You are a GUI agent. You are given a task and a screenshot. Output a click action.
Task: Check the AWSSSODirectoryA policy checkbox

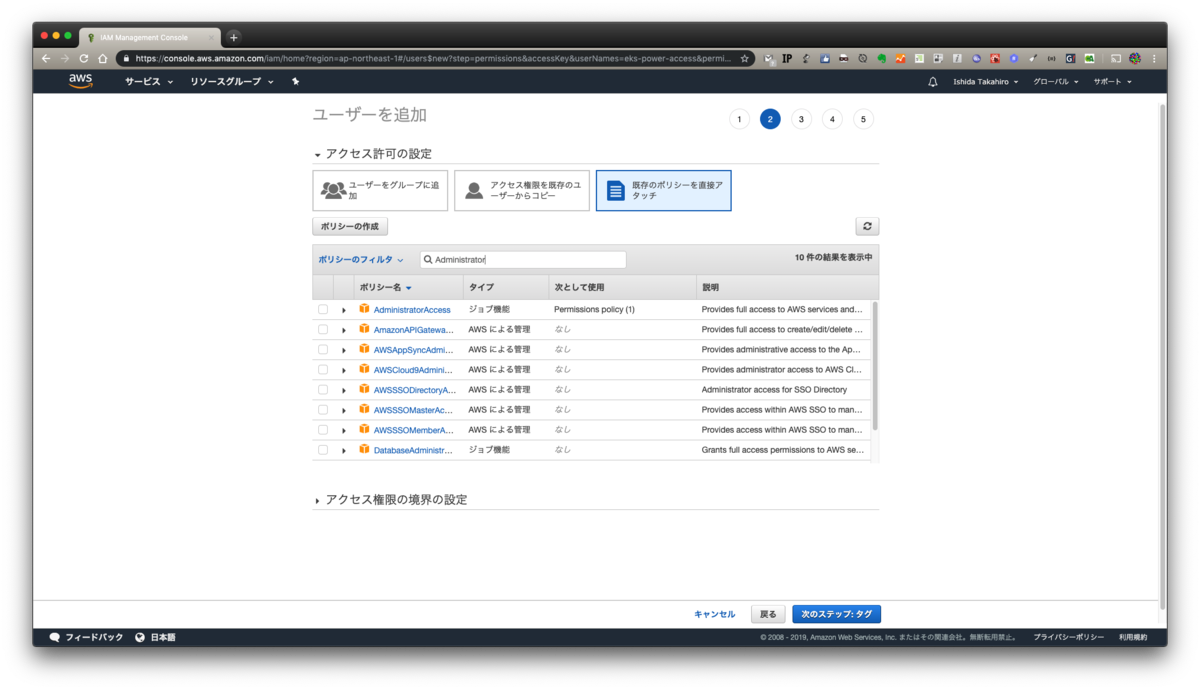tap(323, 390)
